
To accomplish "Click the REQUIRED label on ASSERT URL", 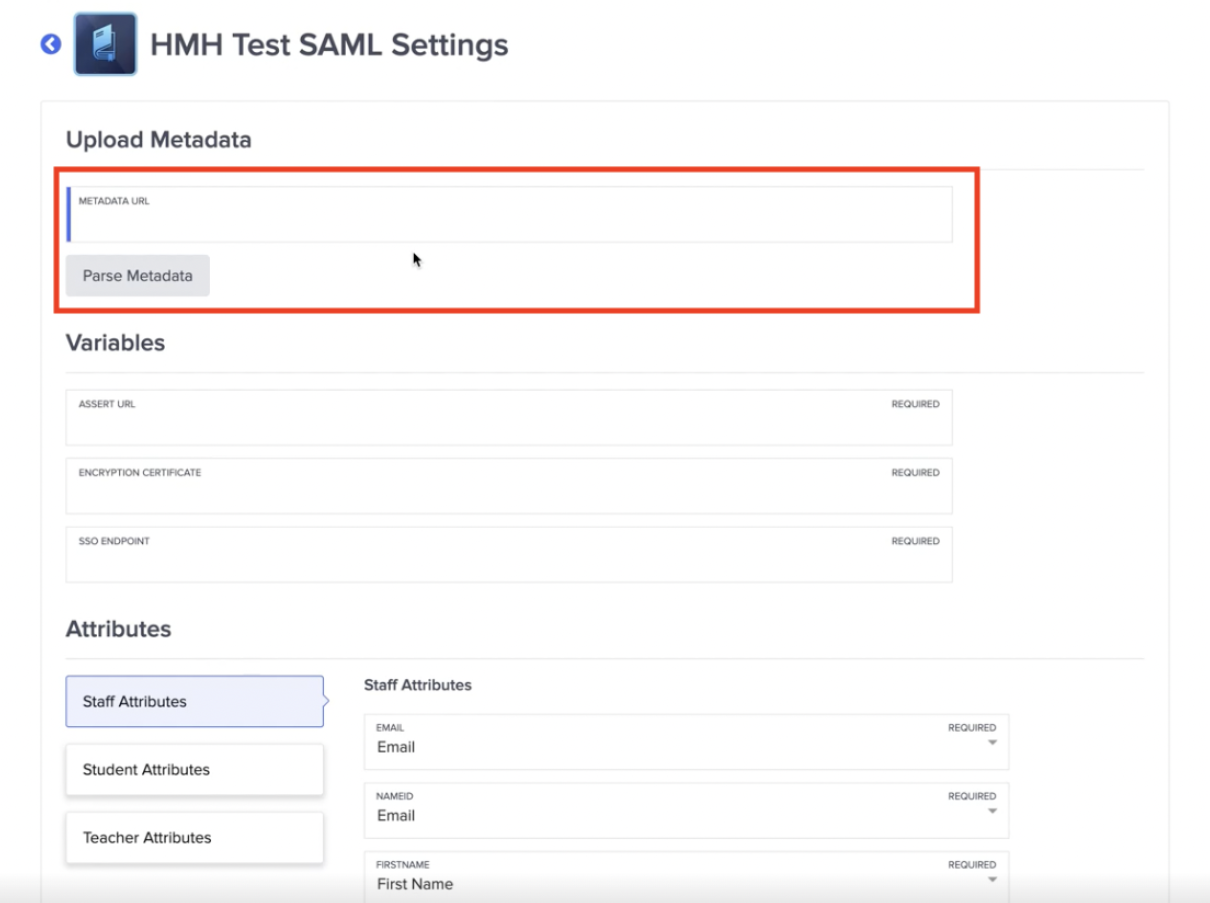I will pos(915,404).
